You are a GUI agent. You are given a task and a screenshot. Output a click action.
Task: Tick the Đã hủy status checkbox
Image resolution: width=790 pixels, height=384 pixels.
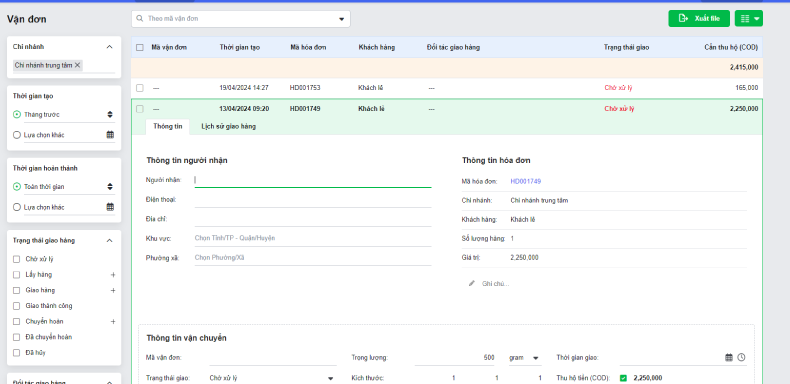(16, 353)
